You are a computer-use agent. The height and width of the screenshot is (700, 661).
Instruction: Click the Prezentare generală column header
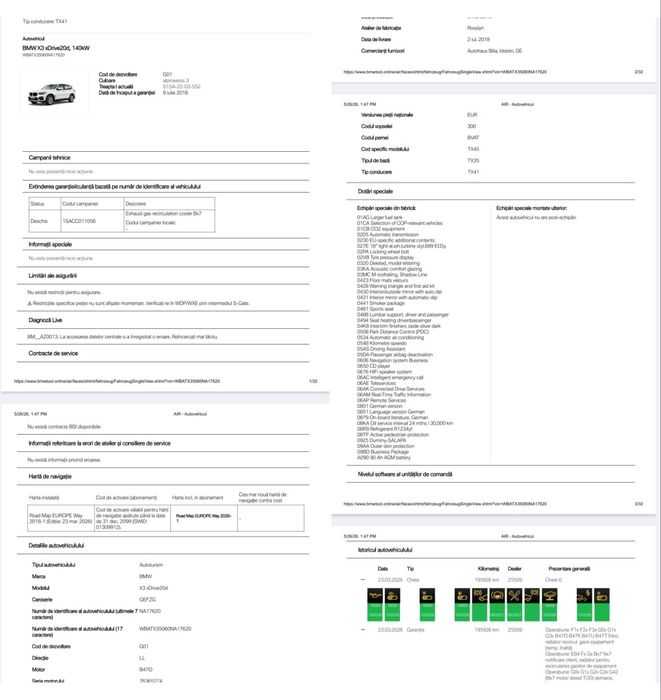pyautogui.click(x=569, y=569)
